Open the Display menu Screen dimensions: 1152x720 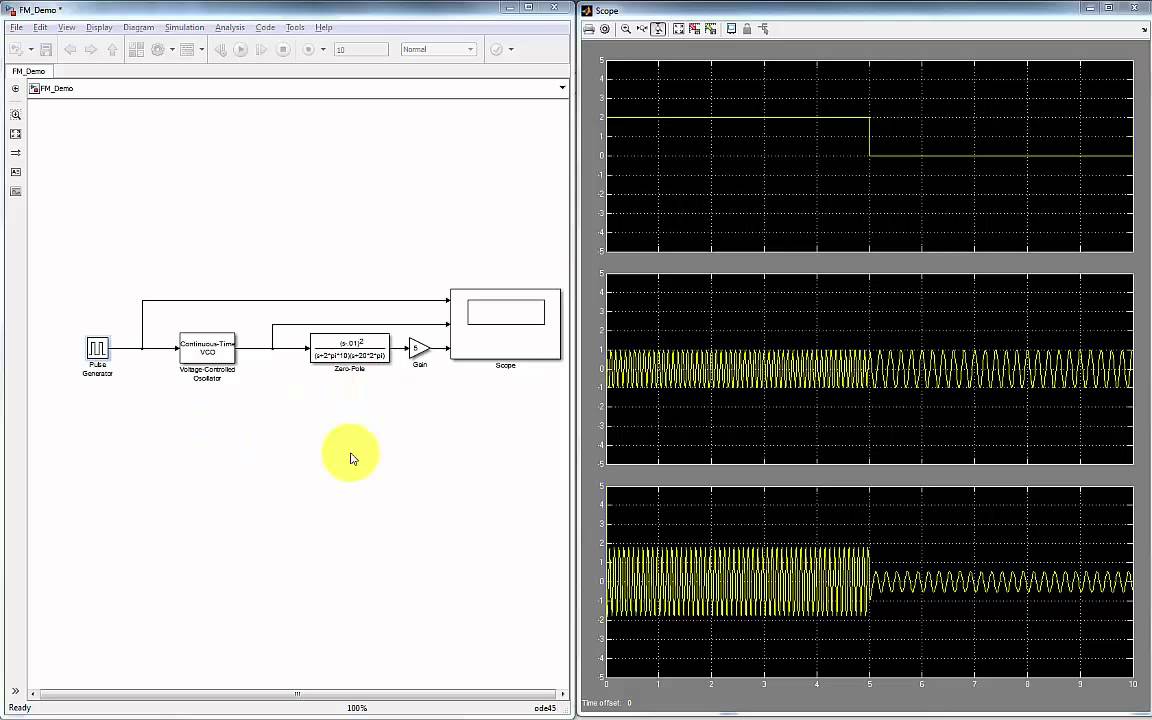pyautogui.click(x=99, y=27)
